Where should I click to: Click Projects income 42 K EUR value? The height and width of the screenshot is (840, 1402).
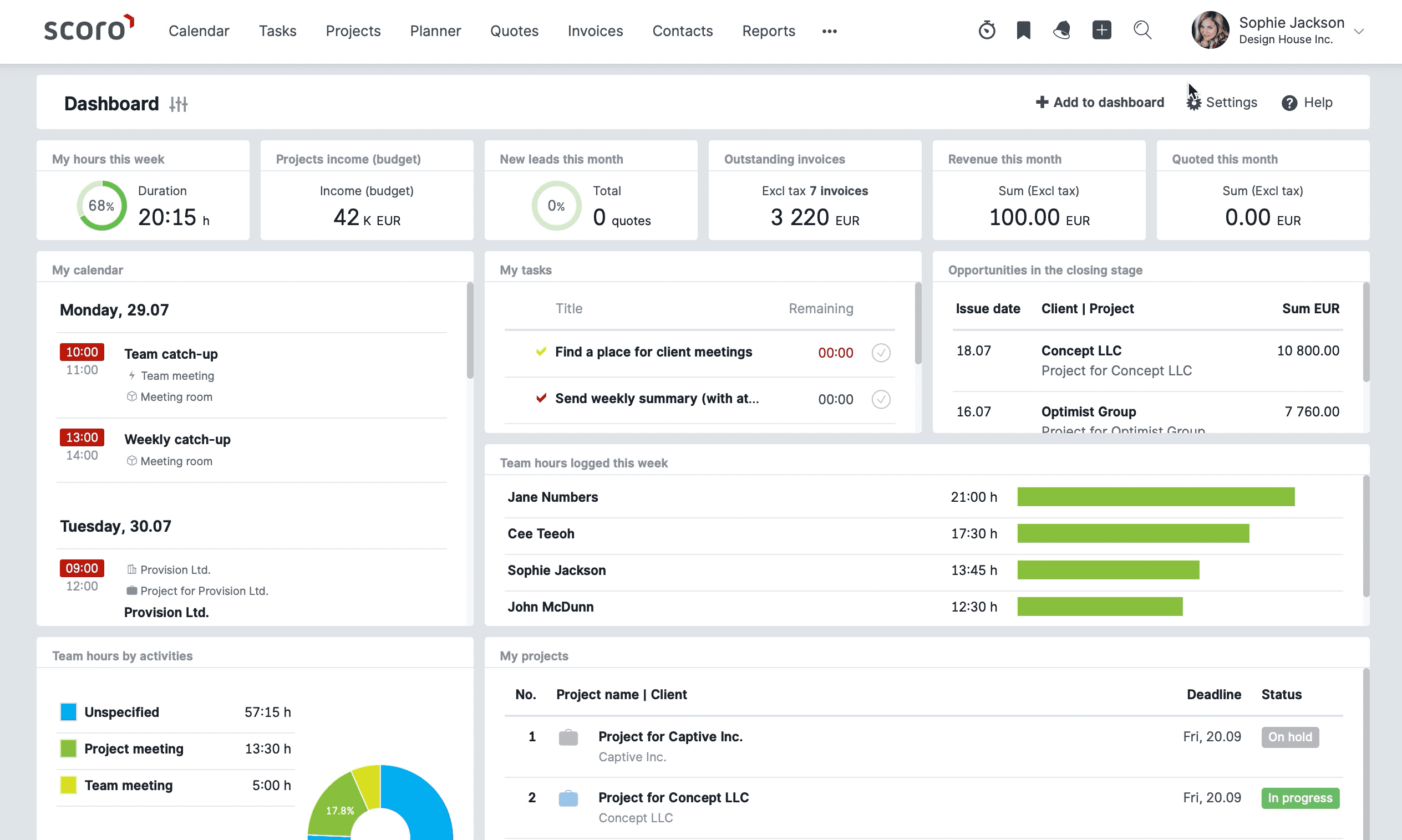(366, 217)
